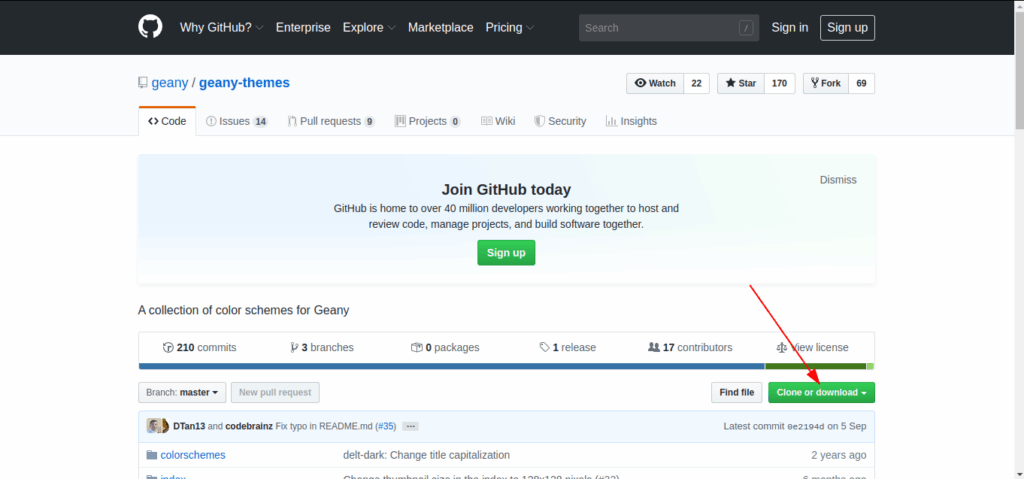Fork the geany-themes repository

826,83
